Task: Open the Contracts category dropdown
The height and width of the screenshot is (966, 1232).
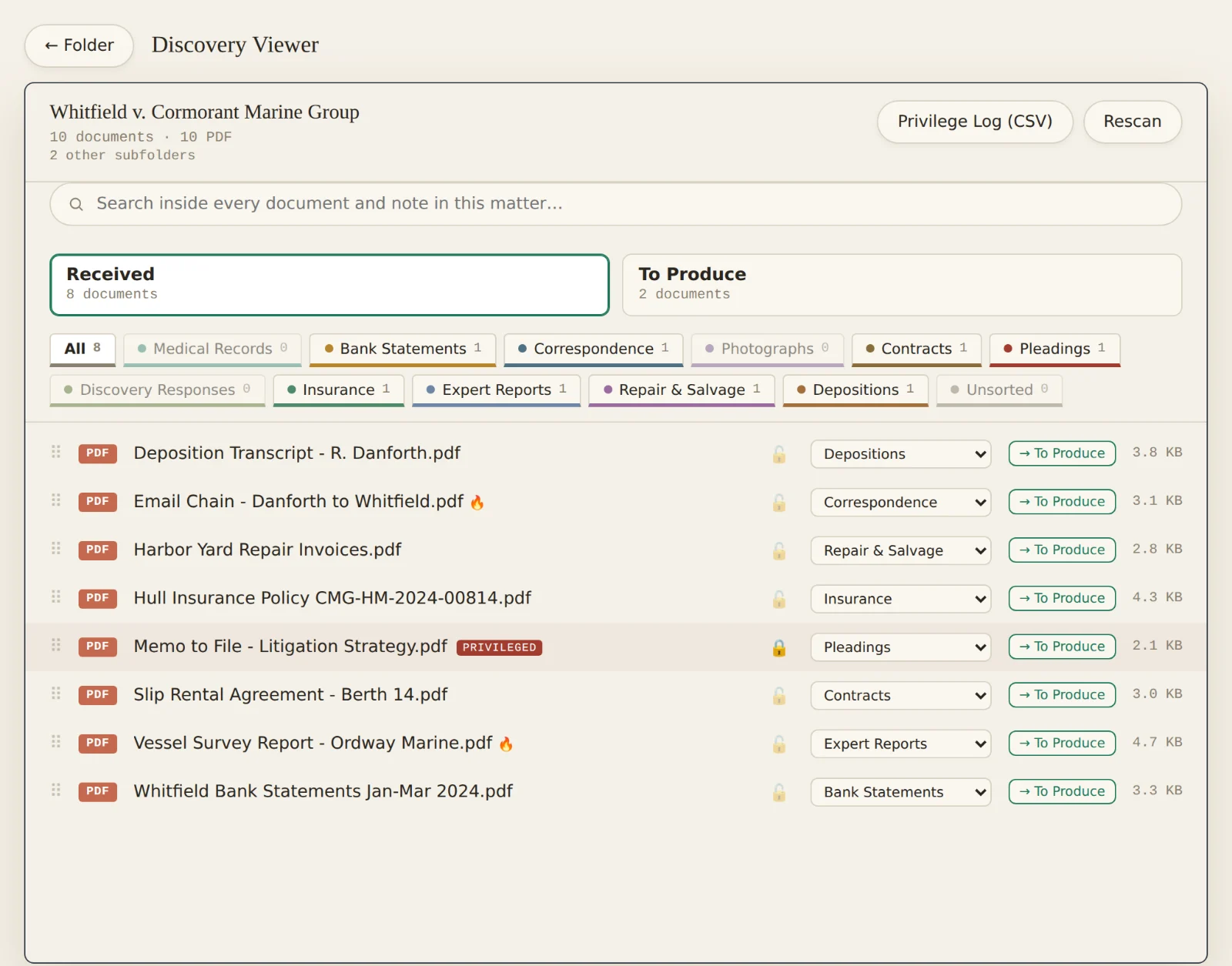Action: [x=901, y=696]
